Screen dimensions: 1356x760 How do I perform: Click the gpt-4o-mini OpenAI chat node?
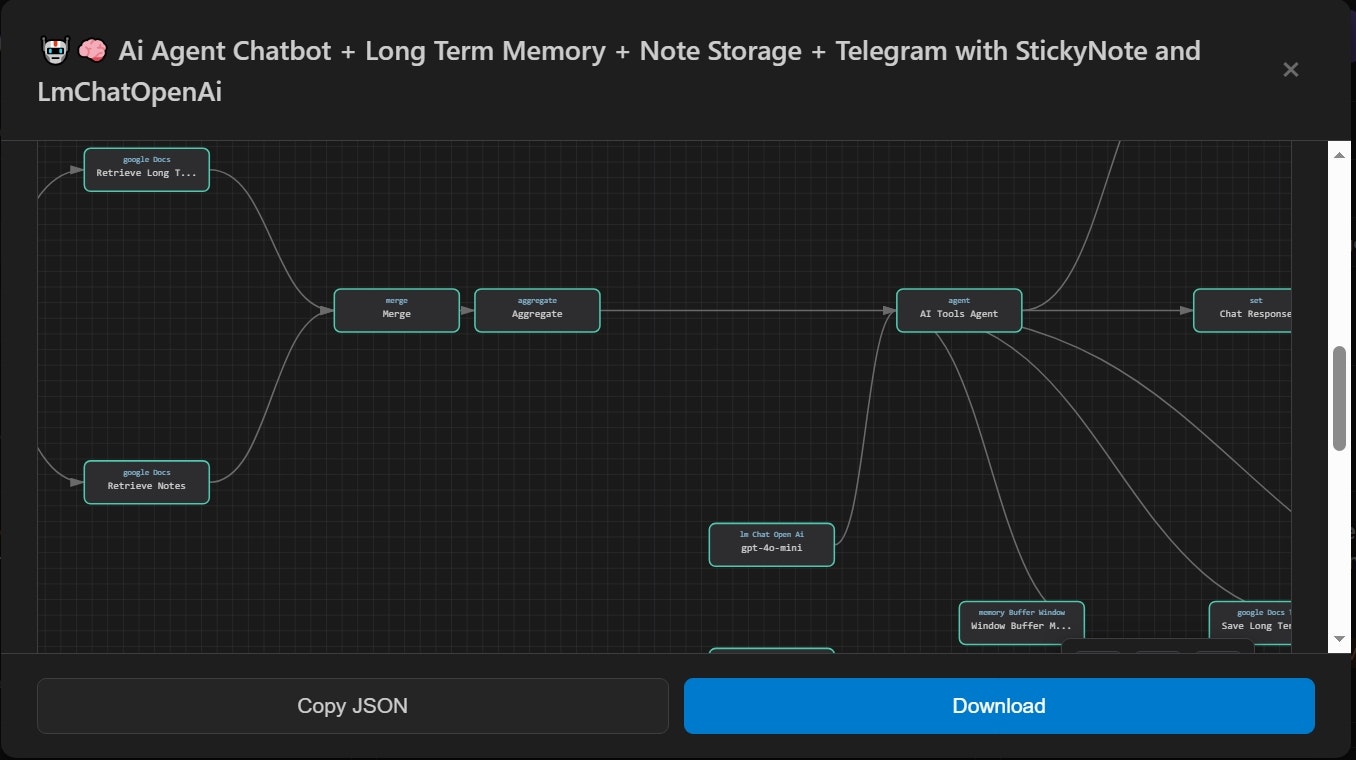click(x=771, y=543)
